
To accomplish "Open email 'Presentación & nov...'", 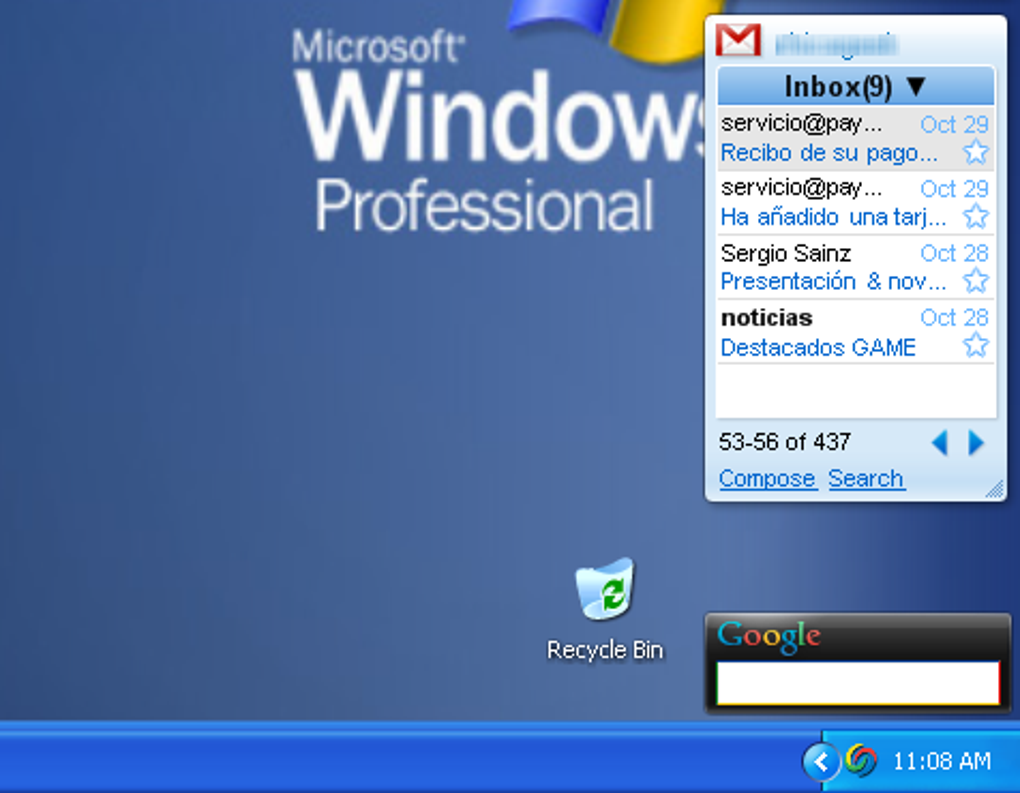I will pos(833,282).
